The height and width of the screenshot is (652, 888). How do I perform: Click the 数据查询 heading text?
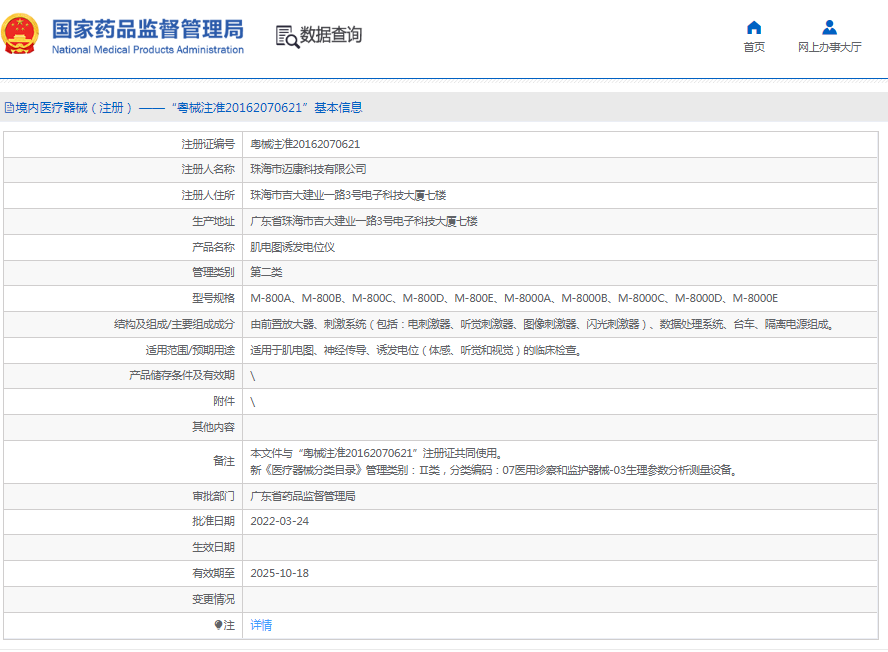[331, 35]
